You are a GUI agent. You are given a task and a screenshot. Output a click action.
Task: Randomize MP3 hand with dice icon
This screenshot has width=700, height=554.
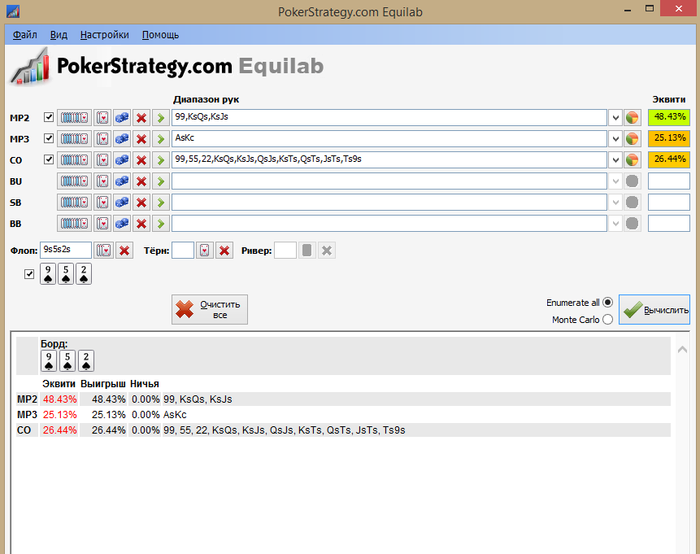pyautogui.click(x=122, y=139)
